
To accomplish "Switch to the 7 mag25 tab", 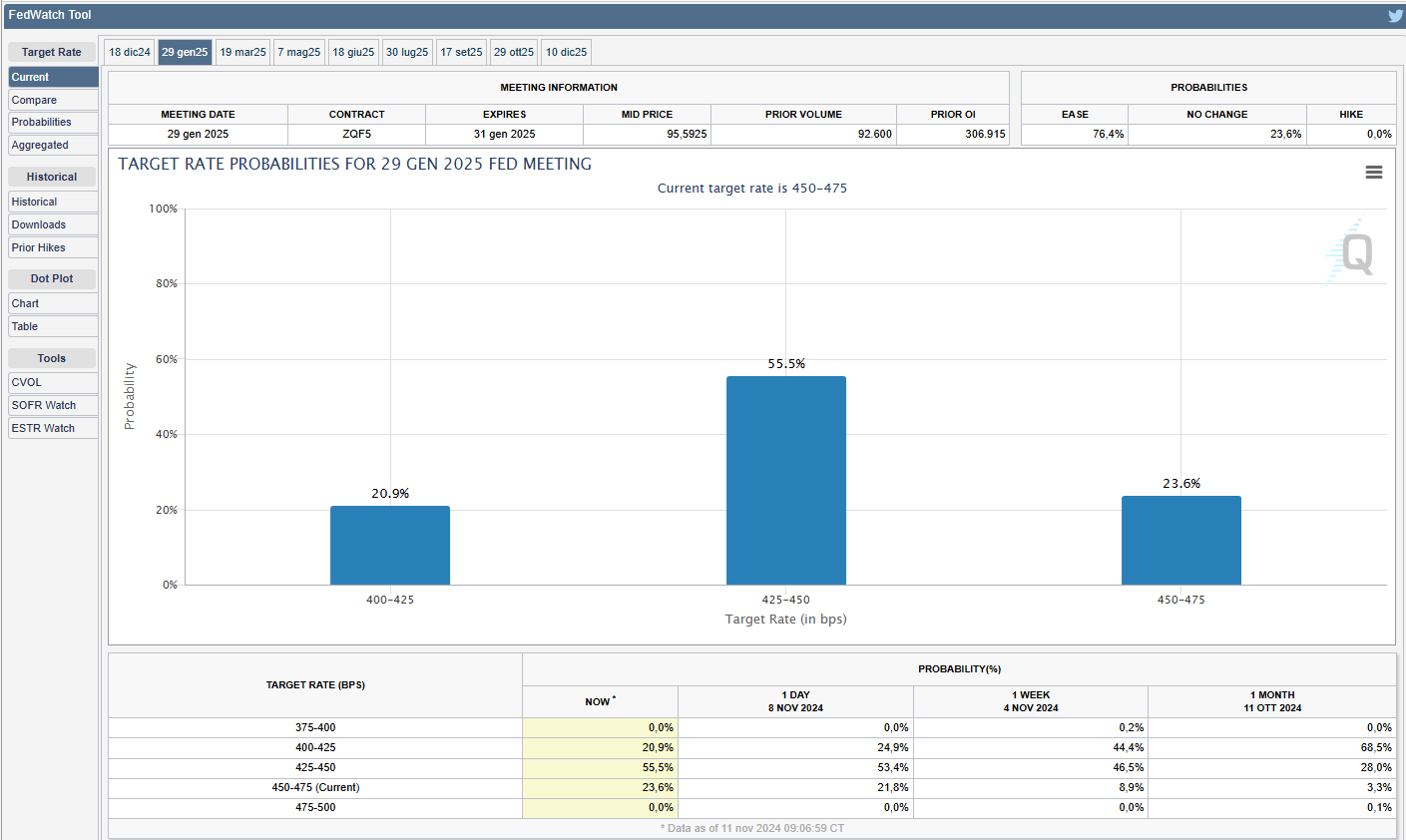I will click(x=299, y=52).
